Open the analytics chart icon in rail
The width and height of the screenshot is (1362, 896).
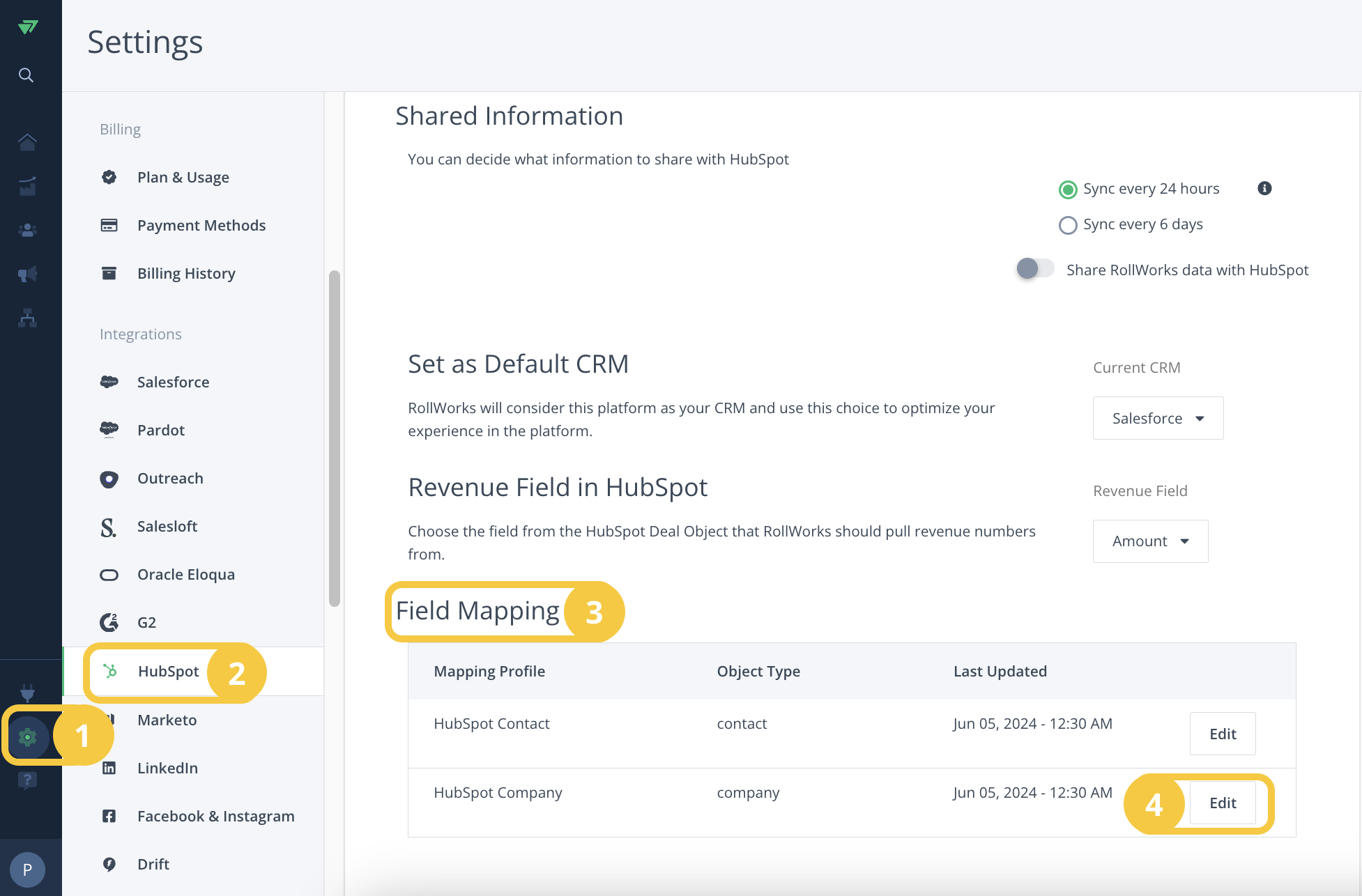[27, 186]
